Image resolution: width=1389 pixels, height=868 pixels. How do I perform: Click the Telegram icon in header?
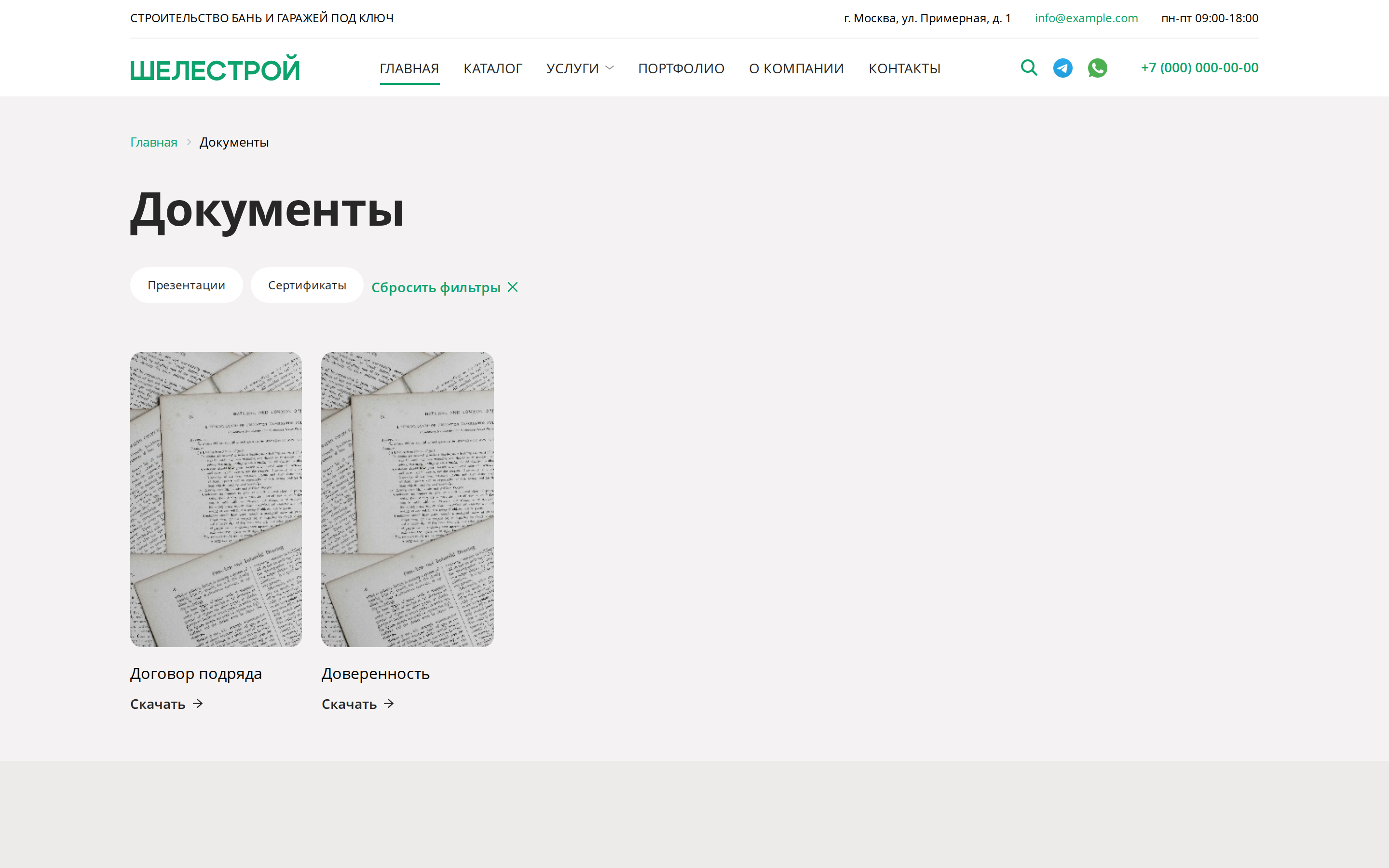(1062, 68)
